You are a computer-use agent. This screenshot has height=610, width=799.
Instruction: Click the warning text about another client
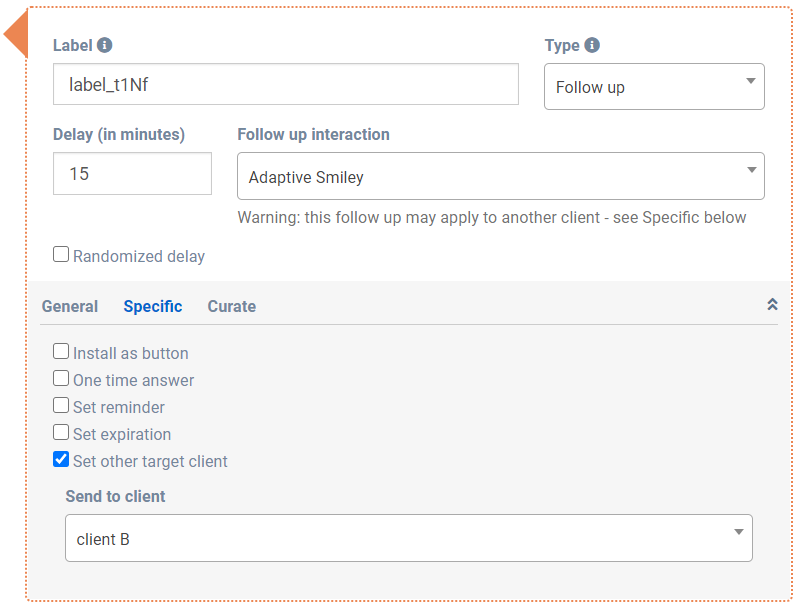pos(491,217)
